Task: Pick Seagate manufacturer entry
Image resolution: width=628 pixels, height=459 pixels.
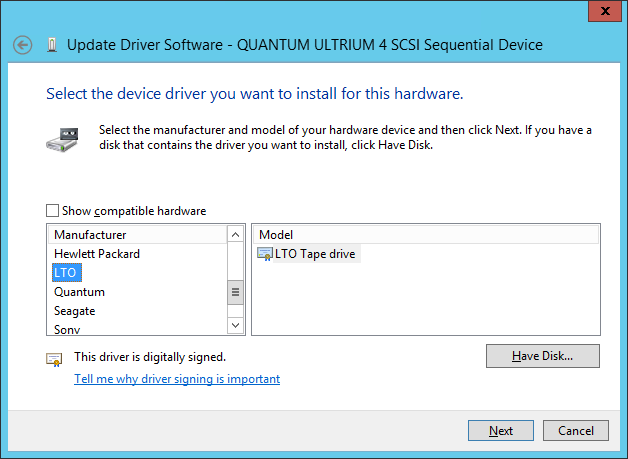Action: click(74, 311)
